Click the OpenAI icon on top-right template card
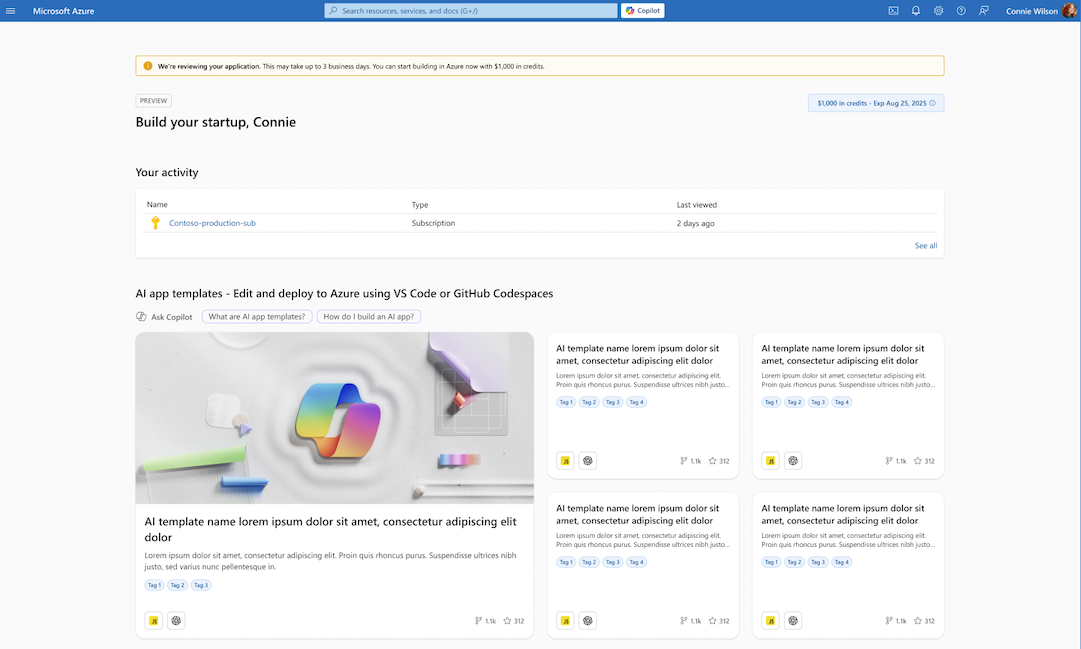 point(793,461)
